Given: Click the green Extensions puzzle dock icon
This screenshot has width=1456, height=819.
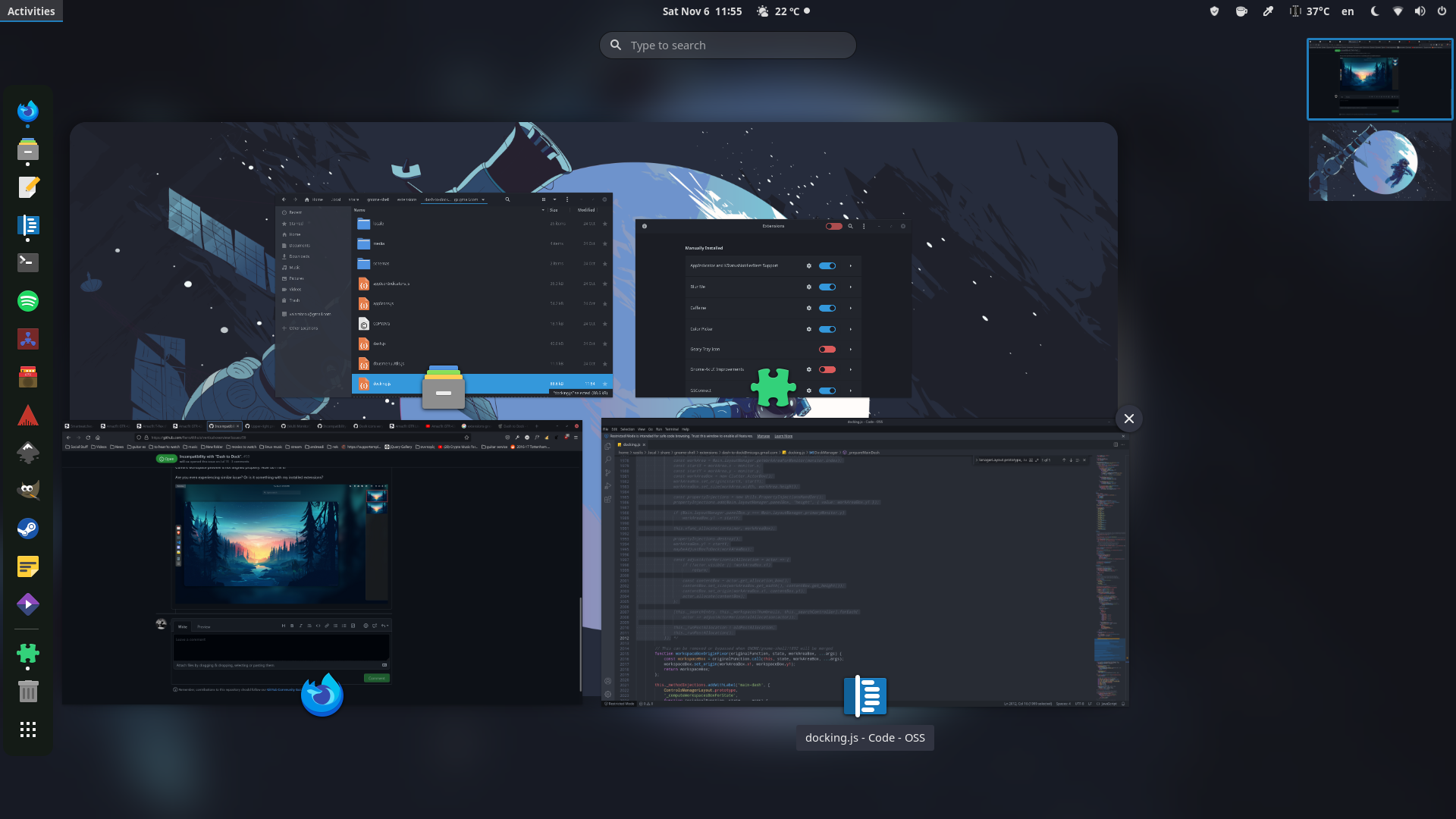Looking at the screenshot, I should (x=28, y=653).
